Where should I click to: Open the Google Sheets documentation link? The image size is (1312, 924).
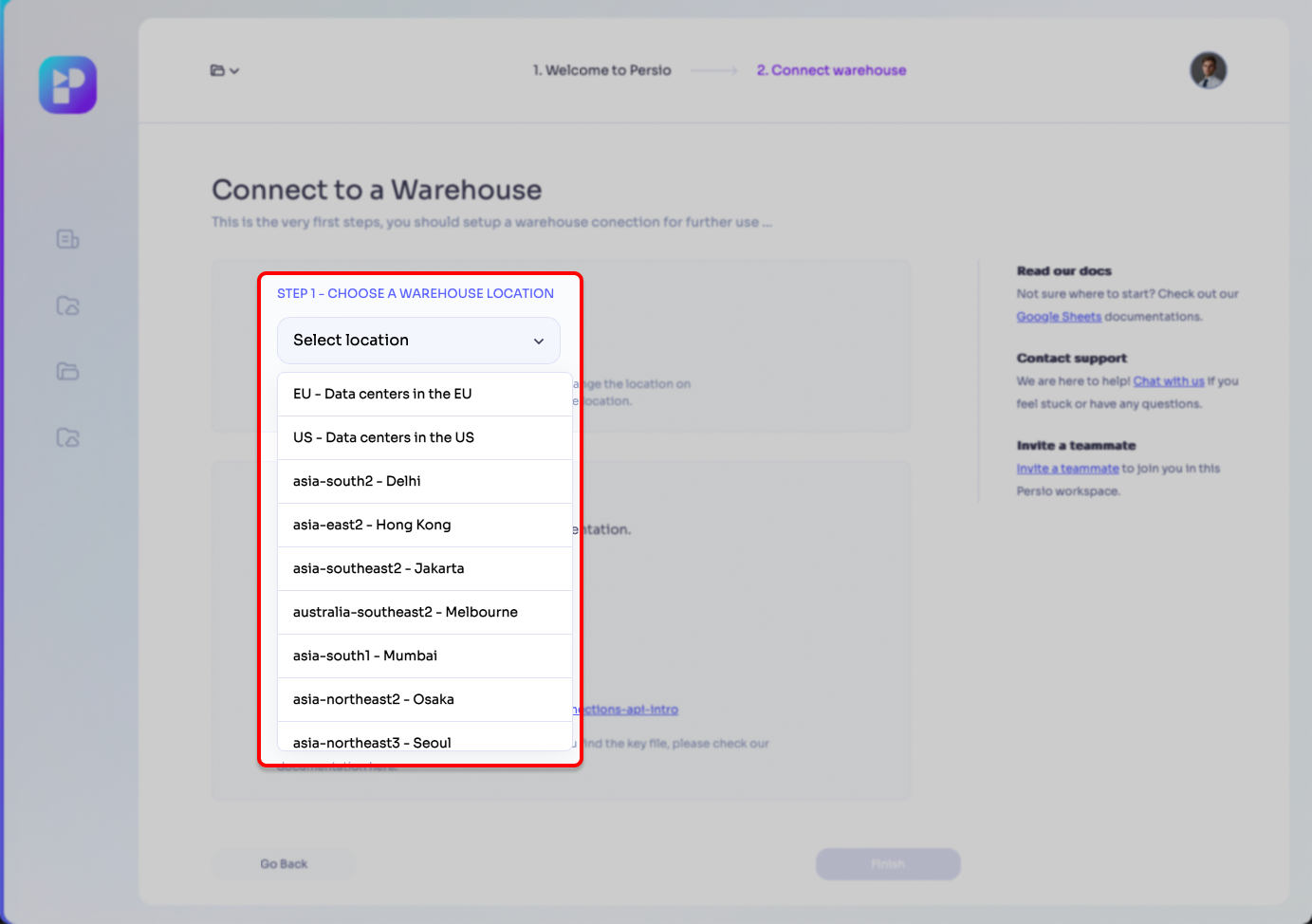click(x=1059, y=316)
